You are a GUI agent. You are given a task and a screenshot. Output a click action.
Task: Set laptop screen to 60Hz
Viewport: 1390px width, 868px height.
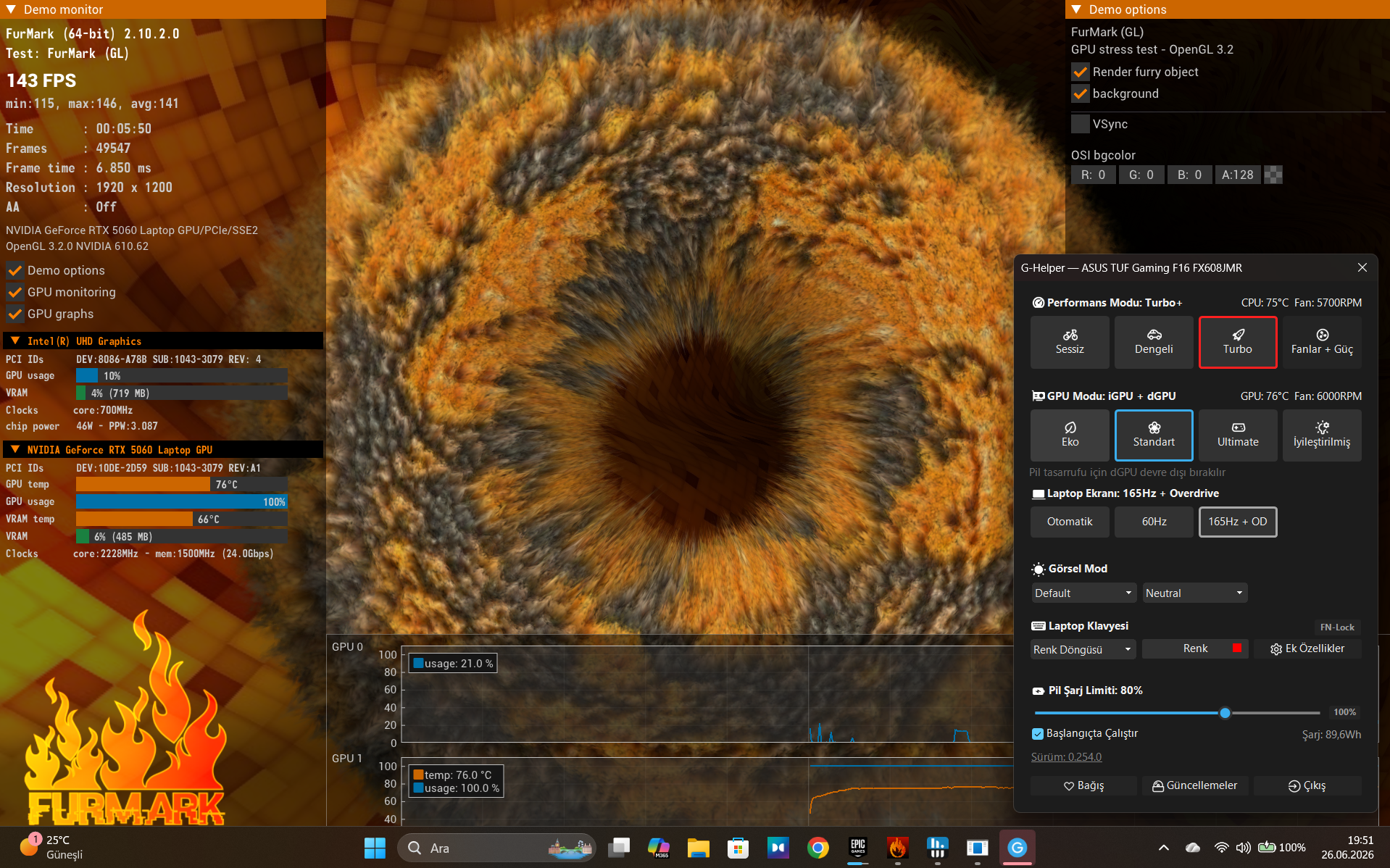click(1154, 522)
